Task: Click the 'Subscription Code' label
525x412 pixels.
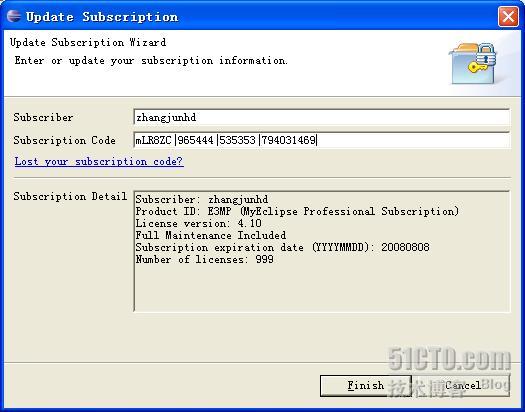Action: click(x=65, y=140)
